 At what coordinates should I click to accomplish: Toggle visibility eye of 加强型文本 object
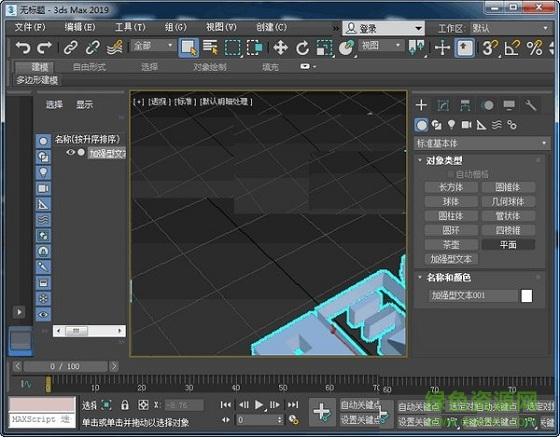[x=71, y=152]
